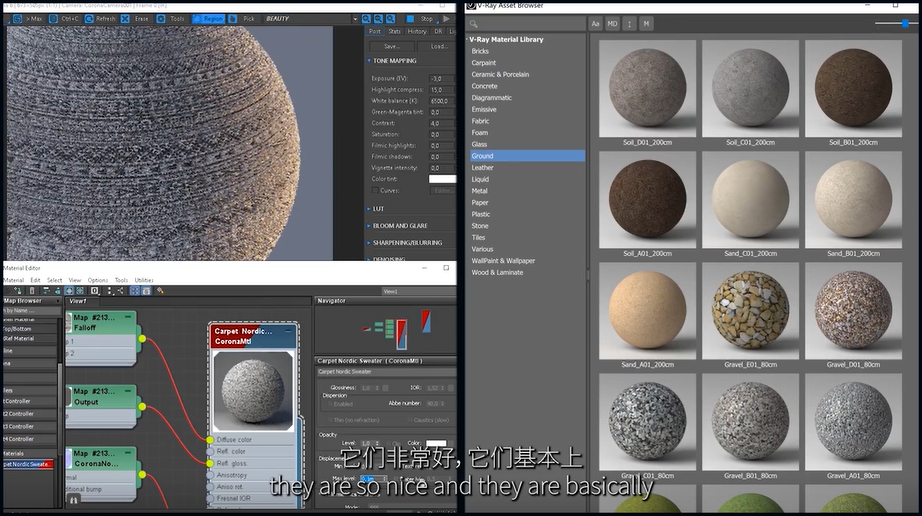This screenshot has width=922, height=516.
Task: Select the Pick hand tool
Action: click(233, 19)
